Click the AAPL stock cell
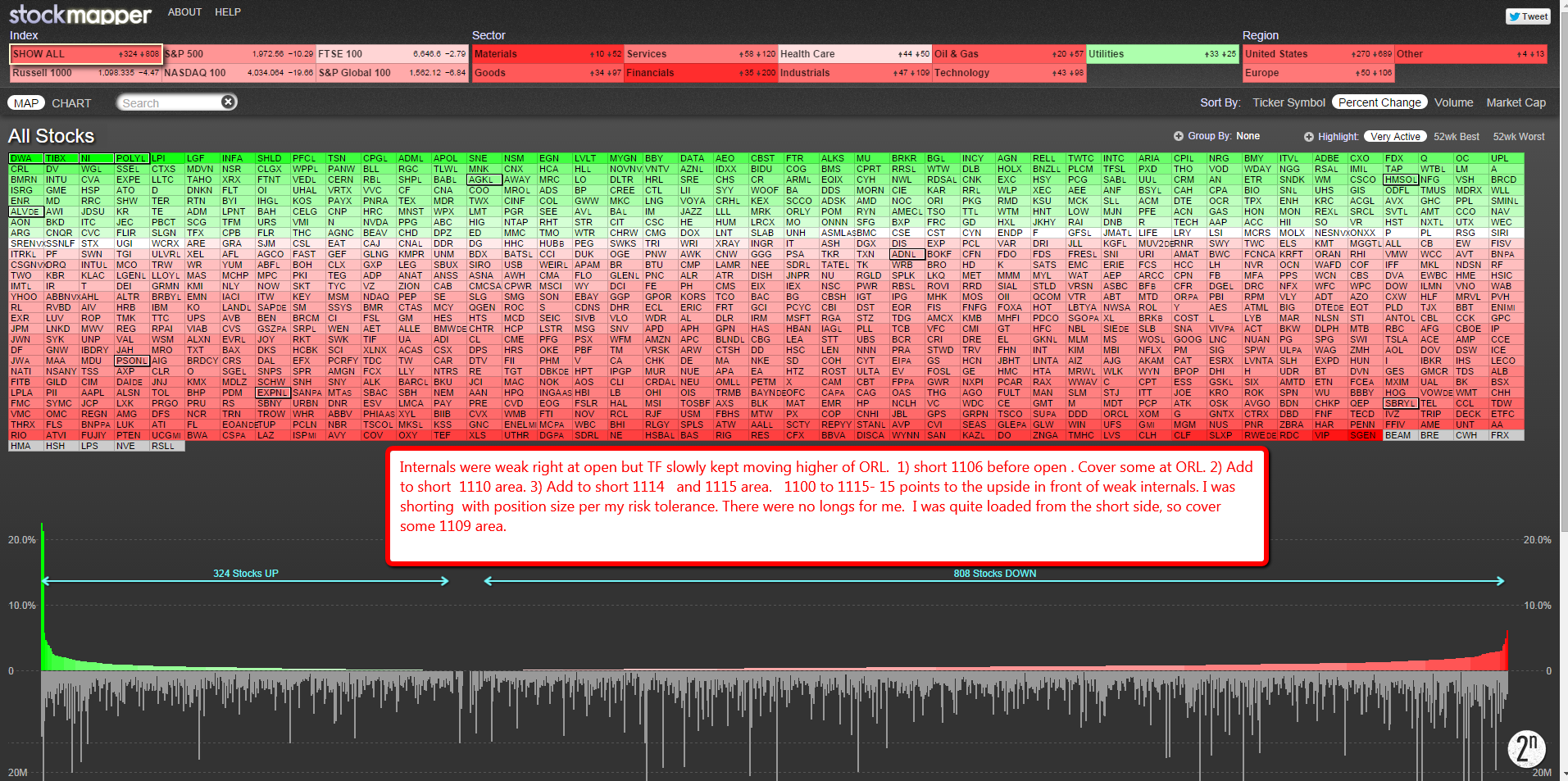This screenshot has height=781, width=1568. pos(97,393)
